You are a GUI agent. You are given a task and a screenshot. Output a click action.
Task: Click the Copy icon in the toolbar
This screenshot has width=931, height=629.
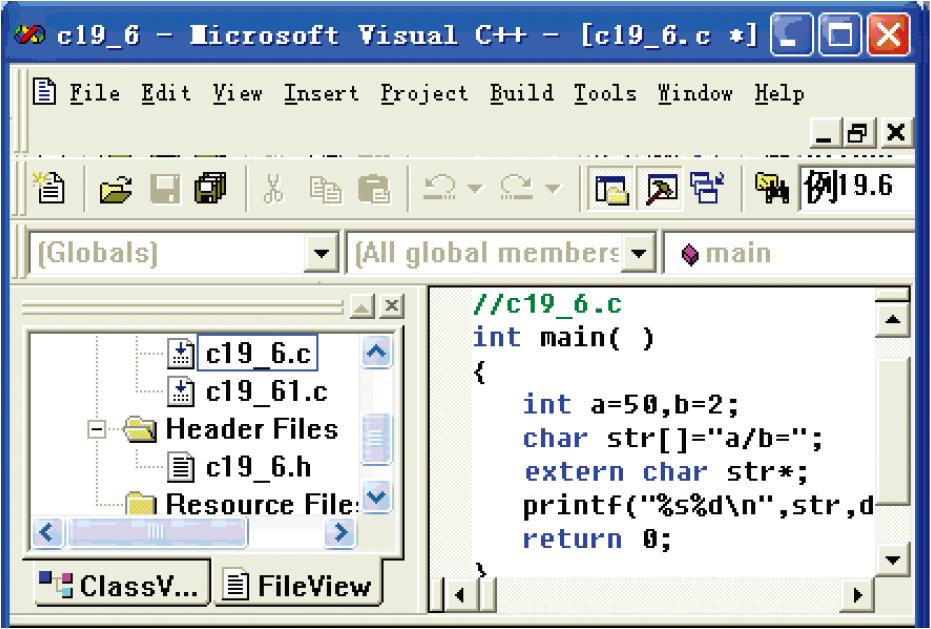click(x=325, y=189)
